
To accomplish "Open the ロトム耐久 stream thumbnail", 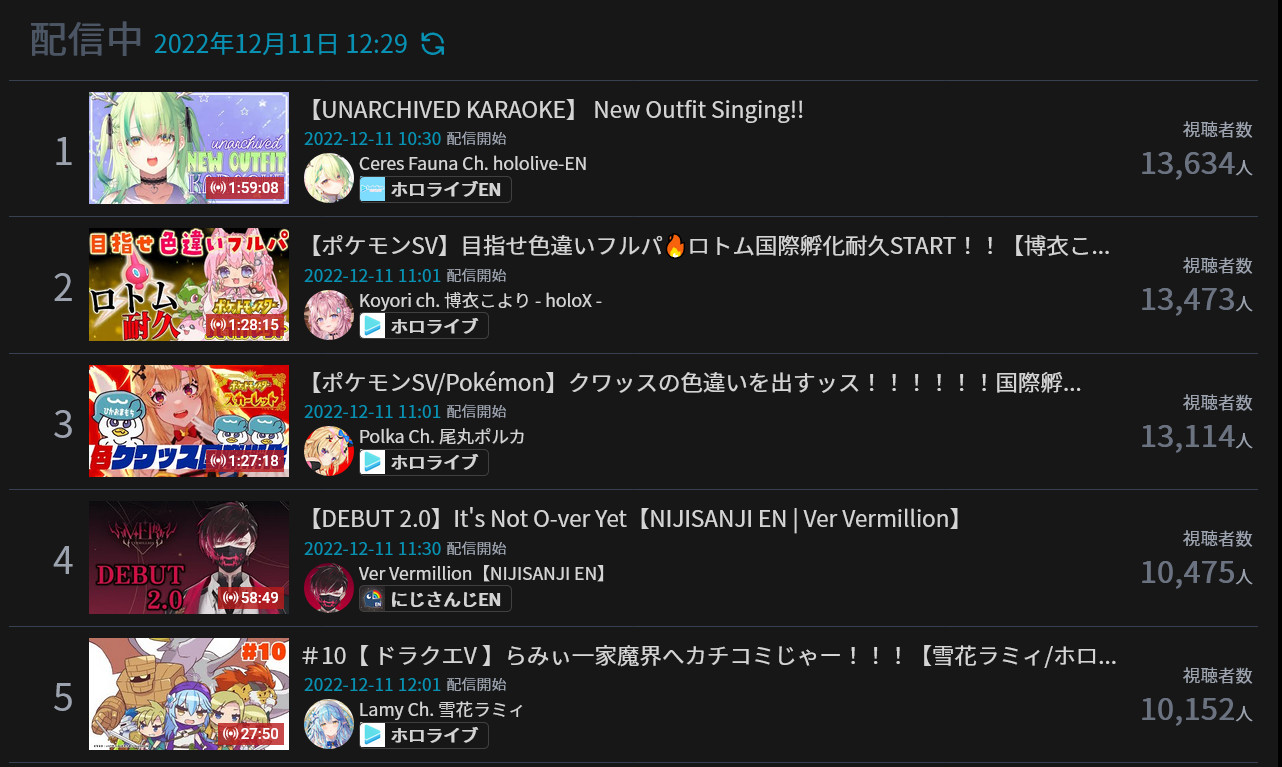I will (x=189, y=285).
